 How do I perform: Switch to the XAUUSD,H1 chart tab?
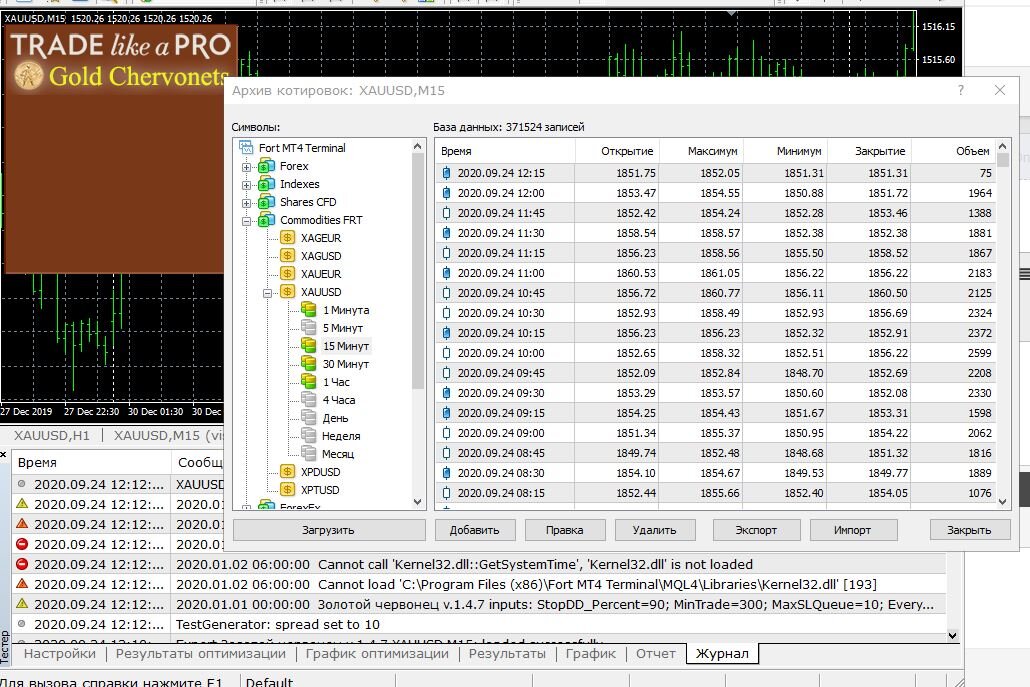(x=52, y=435)
